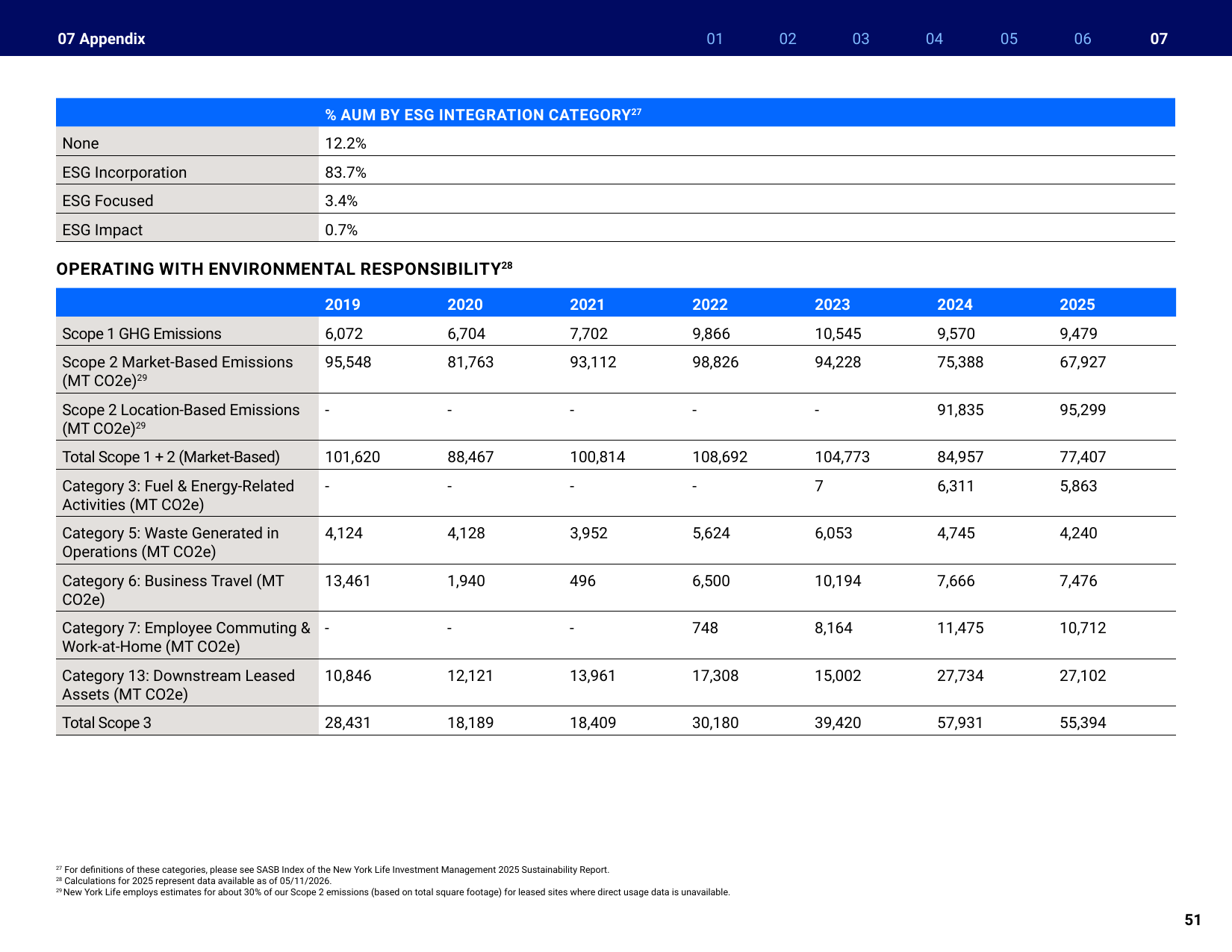Click 'Category 3: Fuel & Energy-Related' row label

(x=178, y=495)
